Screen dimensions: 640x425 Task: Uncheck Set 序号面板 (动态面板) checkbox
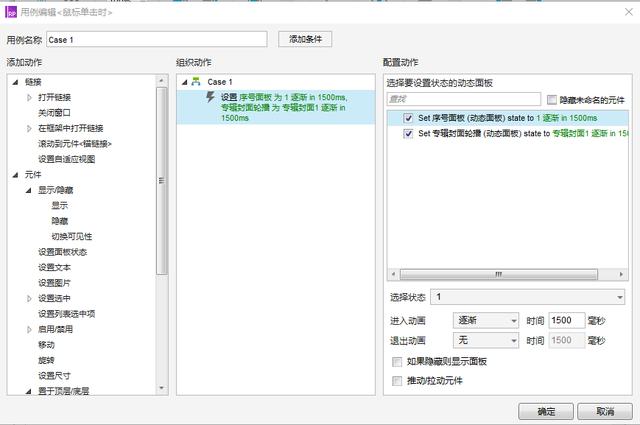tap(408, 118)
